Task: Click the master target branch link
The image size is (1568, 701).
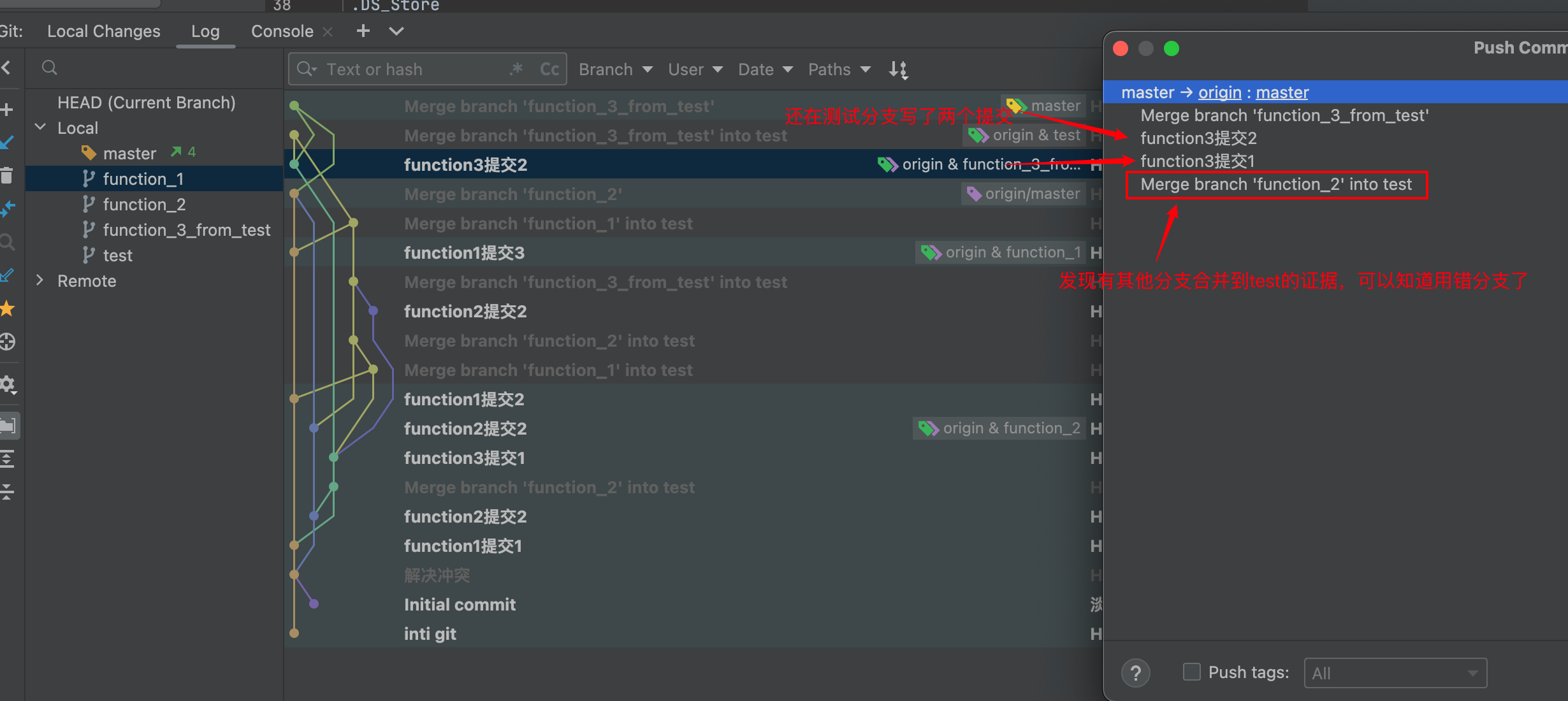Action: point(1281,92)
